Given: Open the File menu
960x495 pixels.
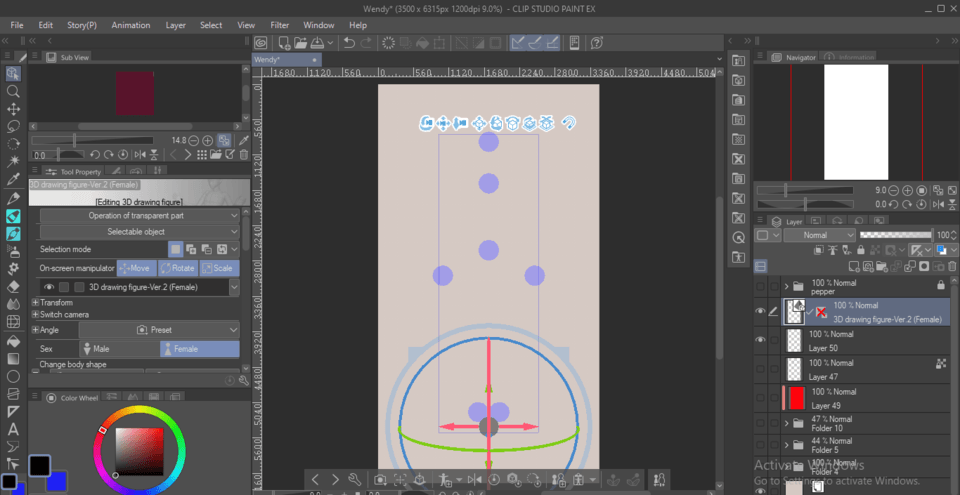Looking at the screenshot, I should tap(17, 25).
